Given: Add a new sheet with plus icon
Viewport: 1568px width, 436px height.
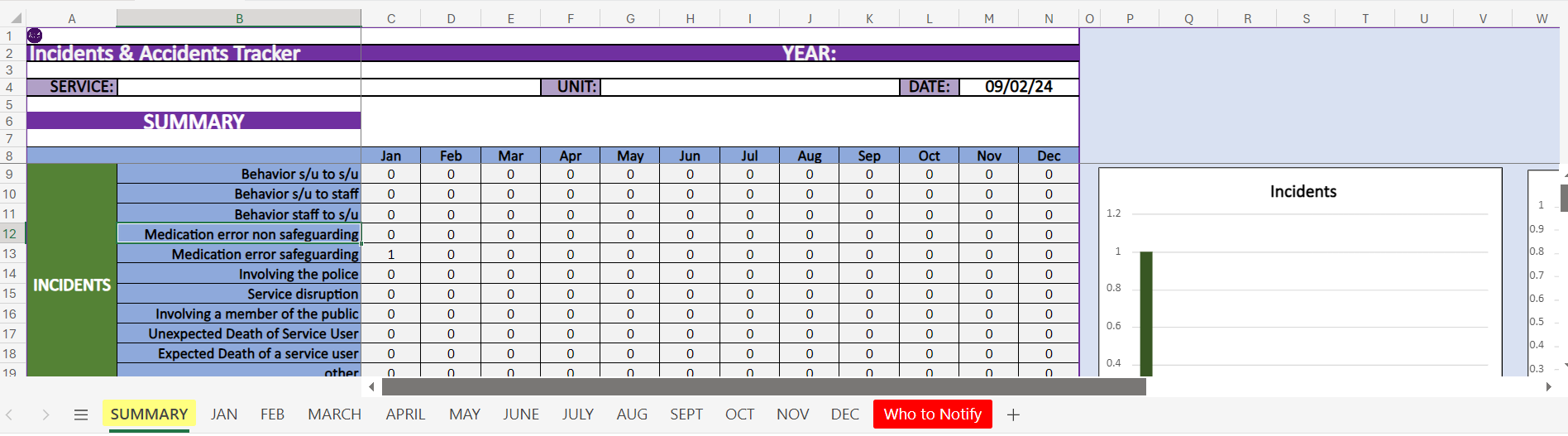Looking at the screenshot, I should coord(1013,414).
